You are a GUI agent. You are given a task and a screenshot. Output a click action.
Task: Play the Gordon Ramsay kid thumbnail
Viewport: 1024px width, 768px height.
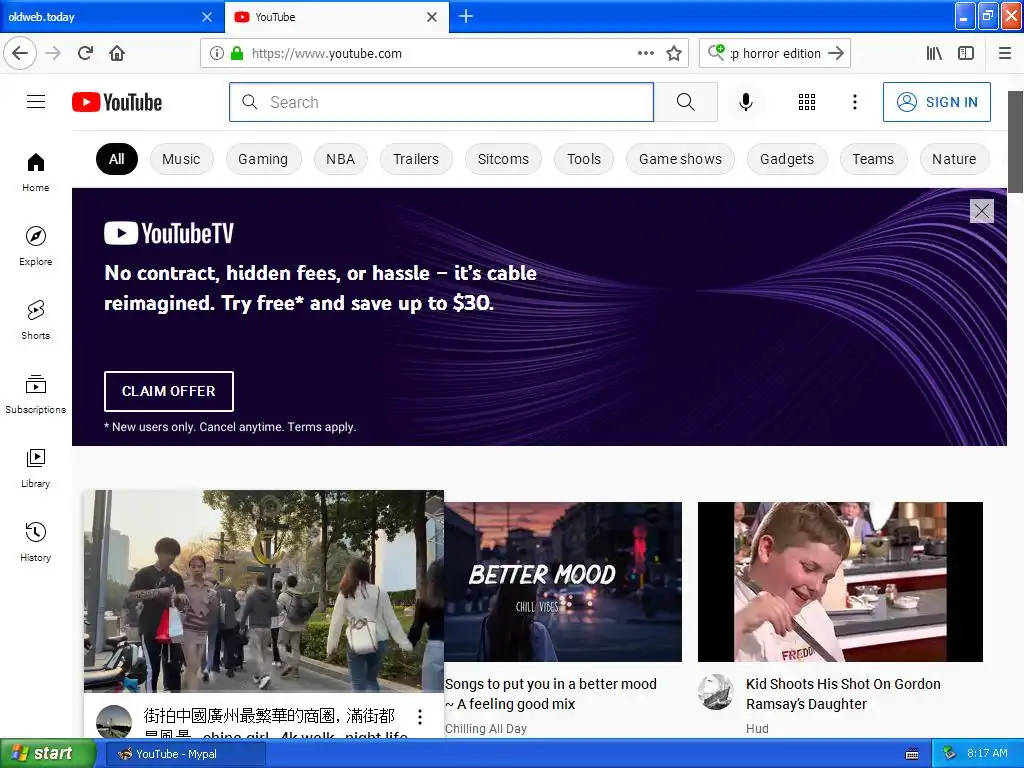pos(840,582)
